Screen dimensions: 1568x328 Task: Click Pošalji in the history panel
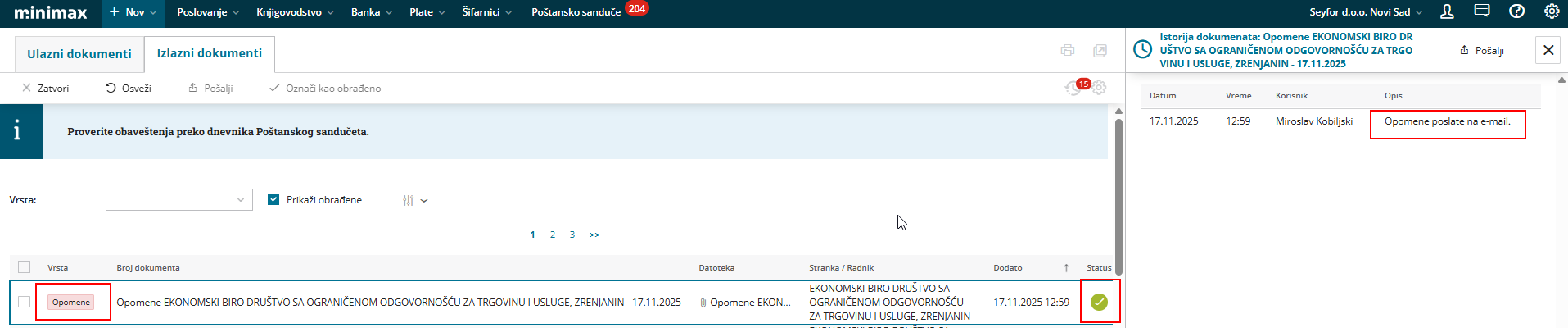1482,51
